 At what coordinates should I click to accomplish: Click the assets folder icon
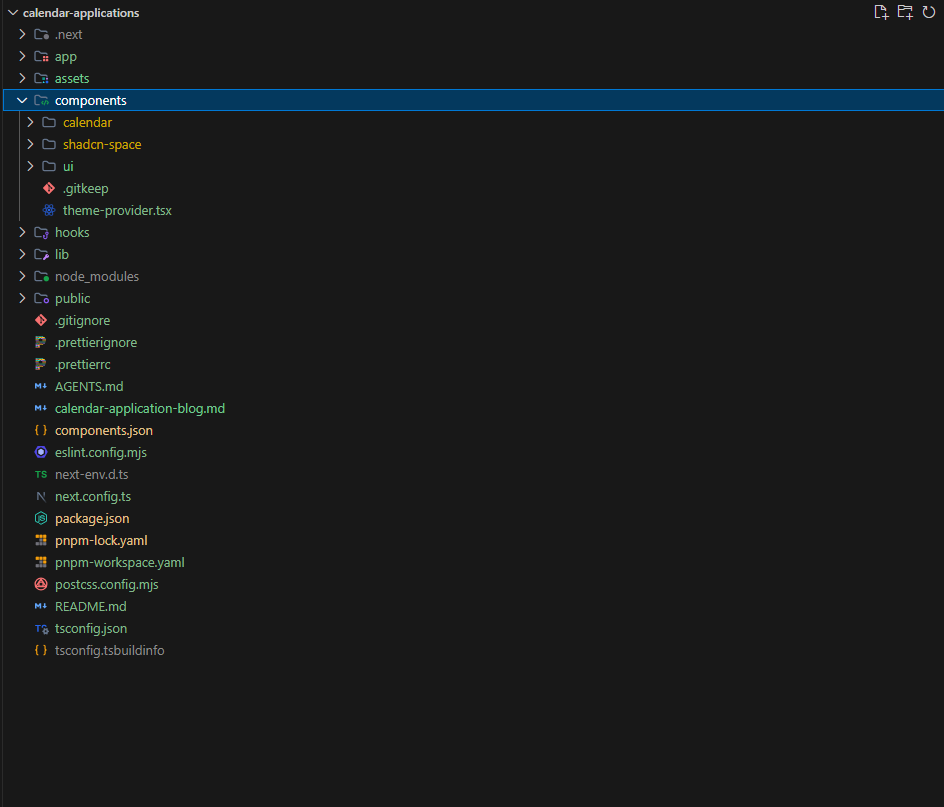pos(42,78)
